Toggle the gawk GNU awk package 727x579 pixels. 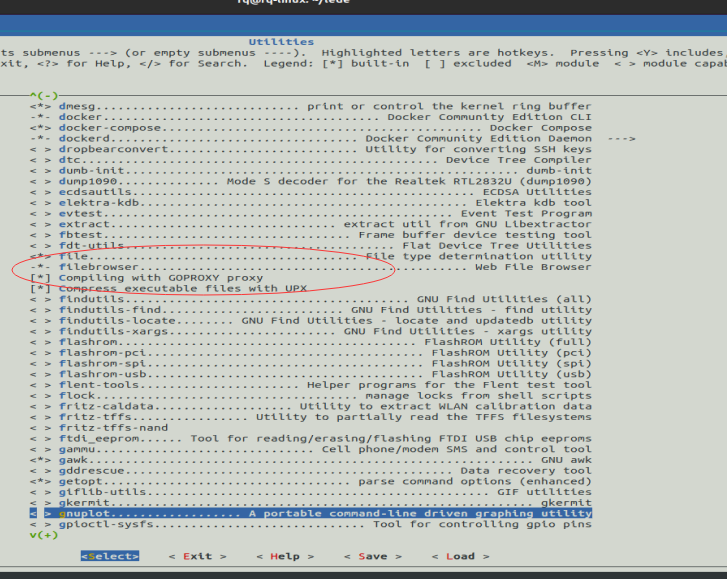(x=40, y=460)
